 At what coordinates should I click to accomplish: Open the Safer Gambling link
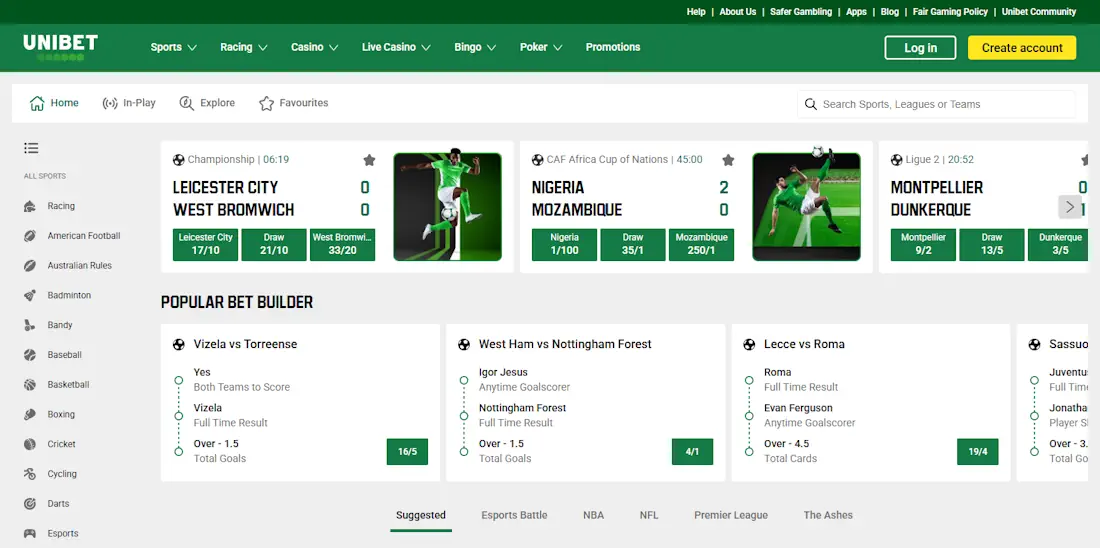click(801, 12)
